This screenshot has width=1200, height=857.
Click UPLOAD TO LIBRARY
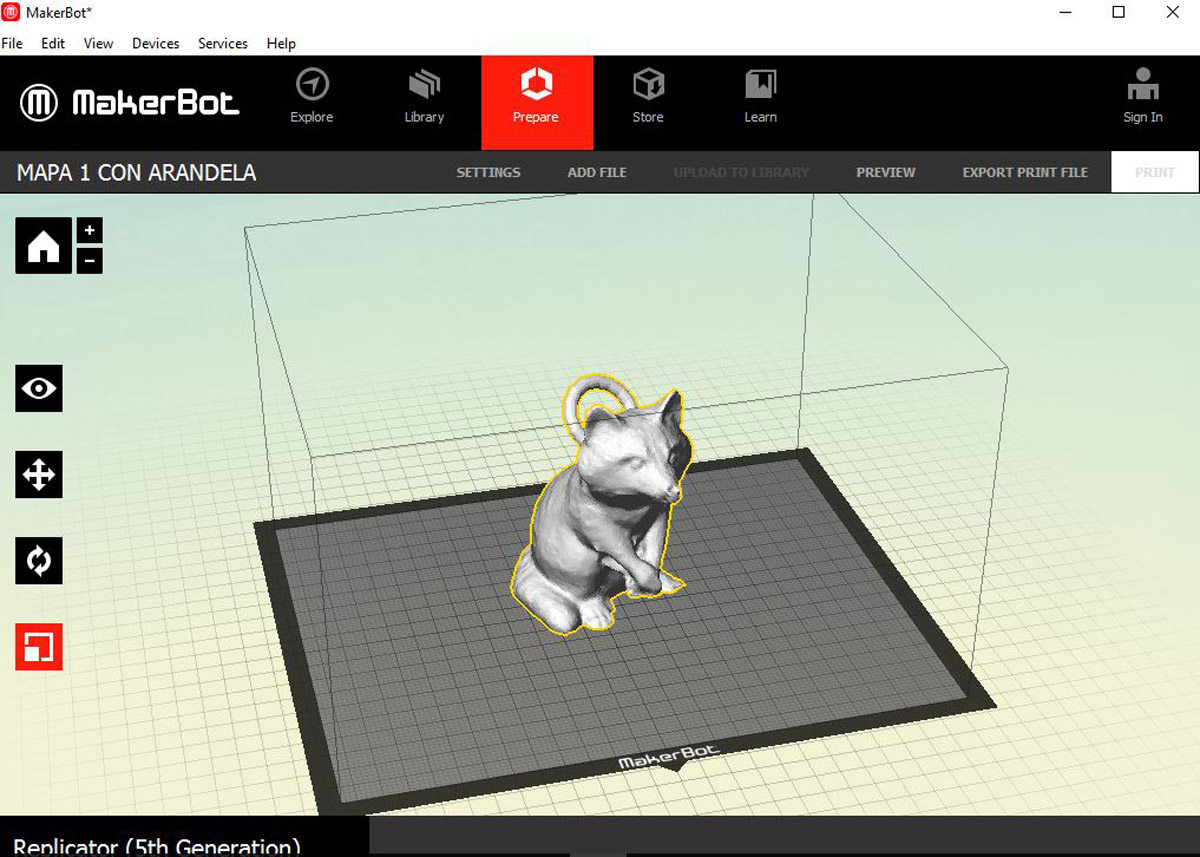pos(741,172)
